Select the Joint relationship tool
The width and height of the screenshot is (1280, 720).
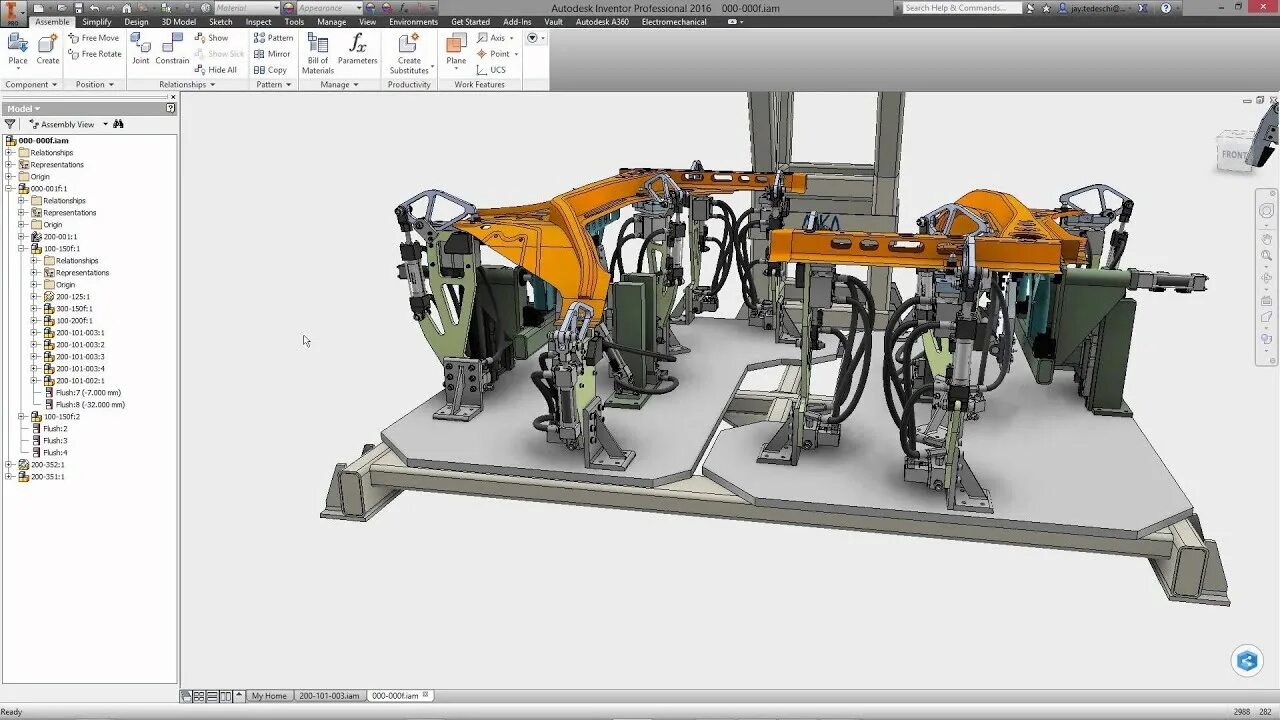[x=141, y=49]
